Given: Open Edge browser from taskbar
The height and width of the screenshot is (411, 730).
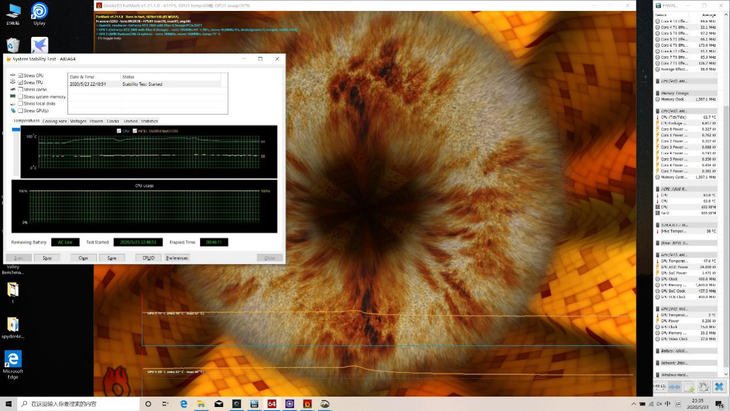Looking at the screenshot, I should click(x=185, y=404).
